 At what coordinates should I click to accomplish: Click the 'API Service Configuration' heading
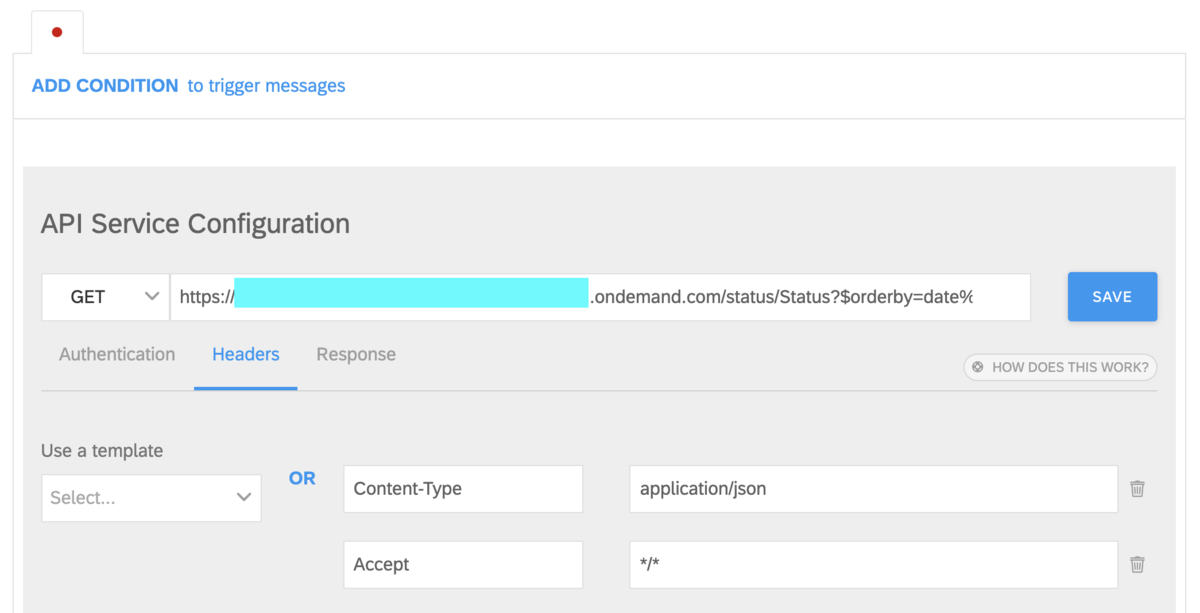coord(195,223)
